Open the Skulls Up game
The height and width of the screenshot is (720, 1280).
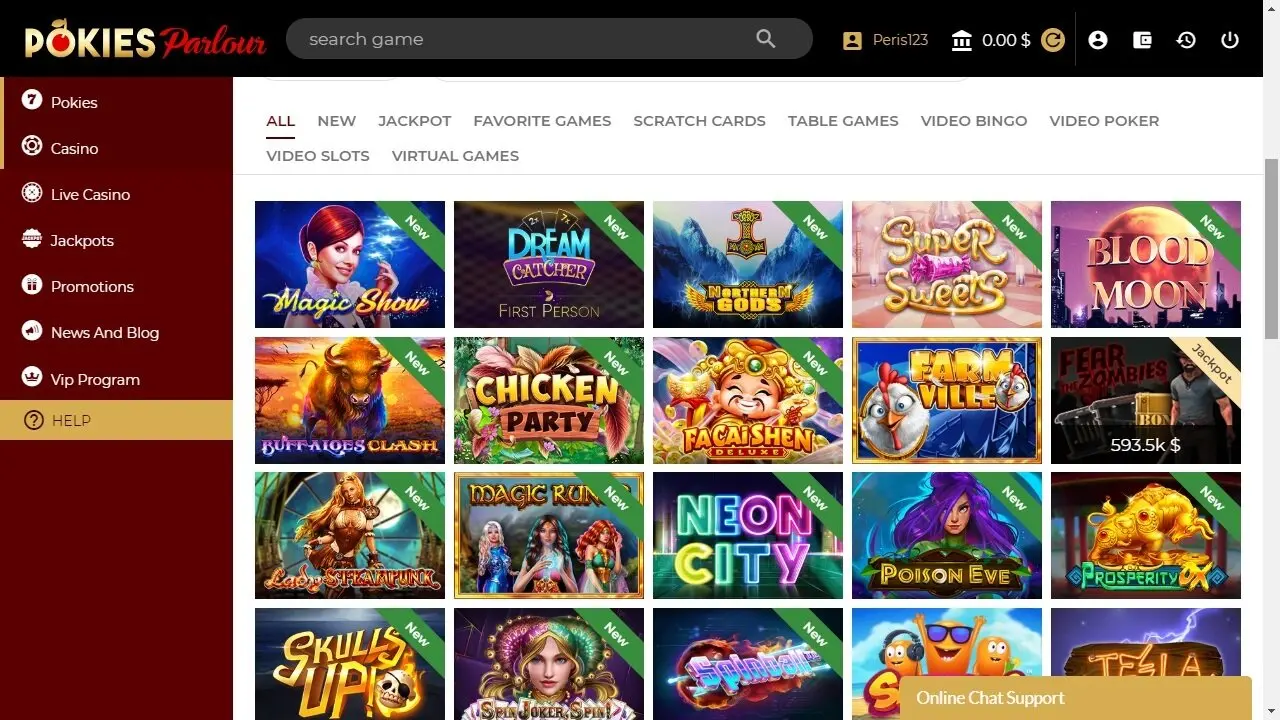[350, 664]
